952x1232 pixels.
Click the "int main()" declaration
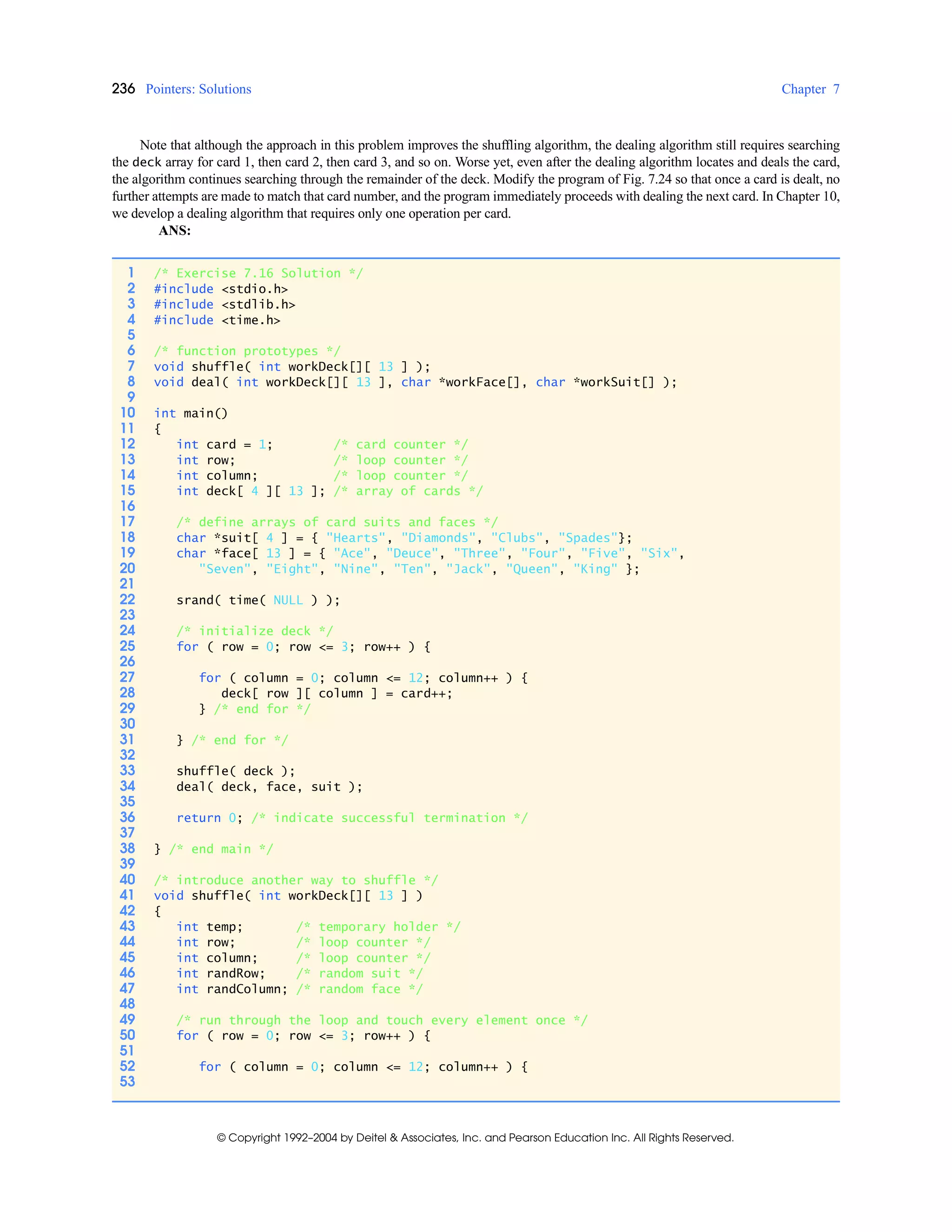[191, 413]
